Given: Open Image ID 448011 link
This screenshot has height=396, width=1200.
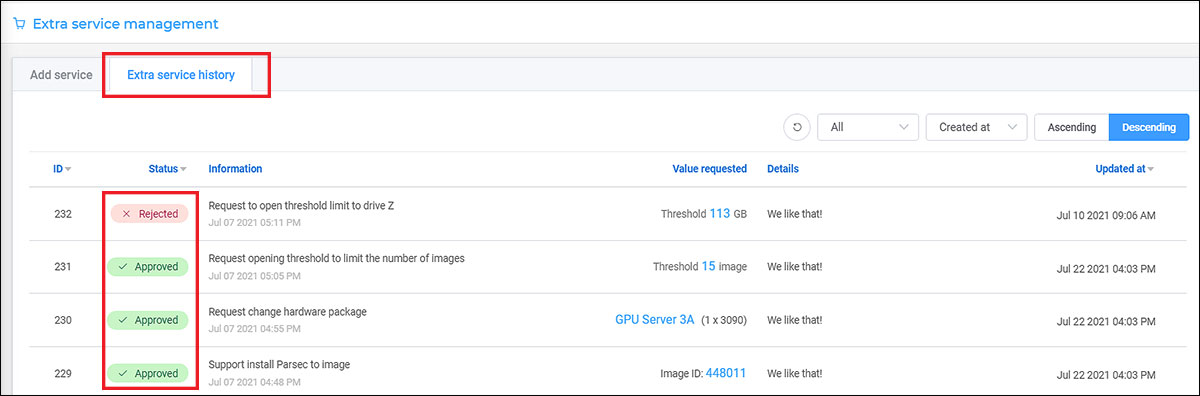Looking at the screenshot, I should pyautogui.click(x=726, y=373).
